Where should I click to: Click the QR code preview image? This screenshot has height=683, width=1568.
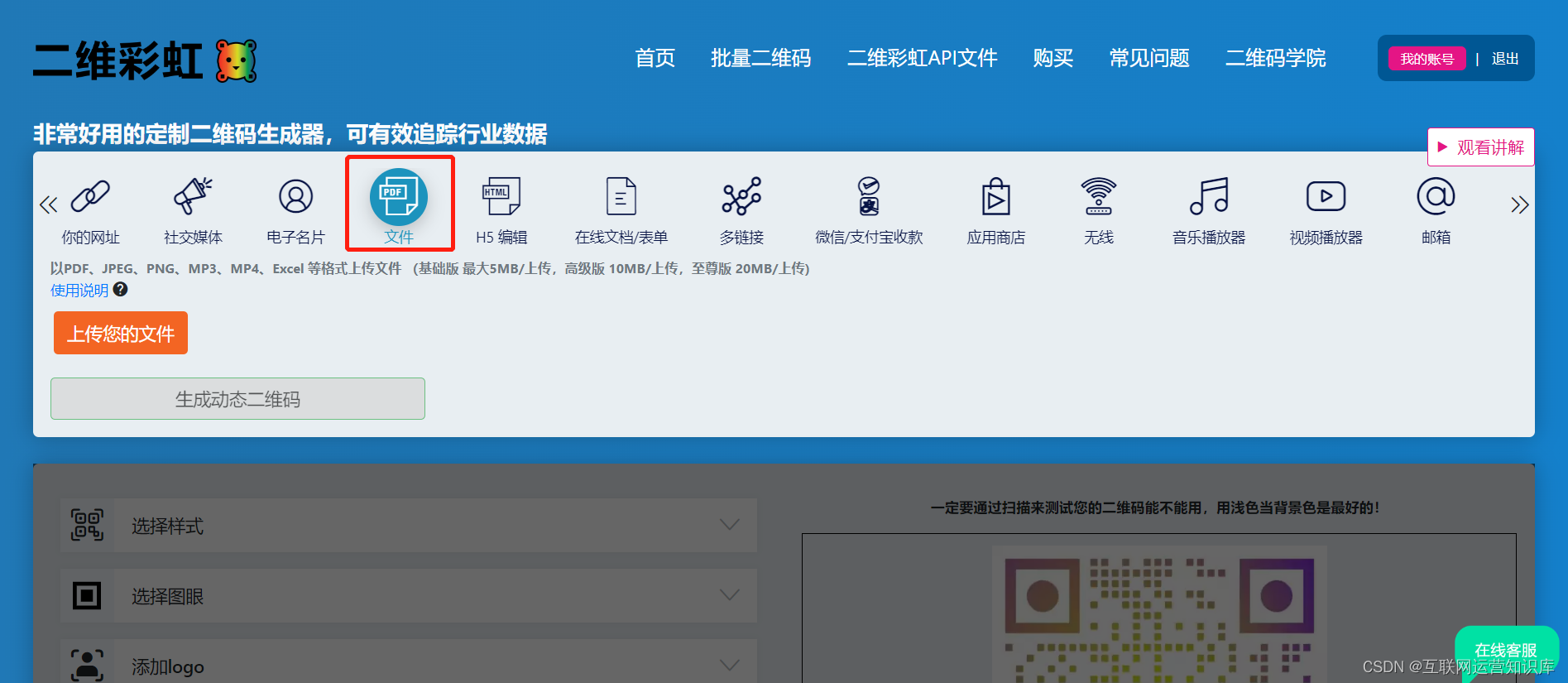1159,614
